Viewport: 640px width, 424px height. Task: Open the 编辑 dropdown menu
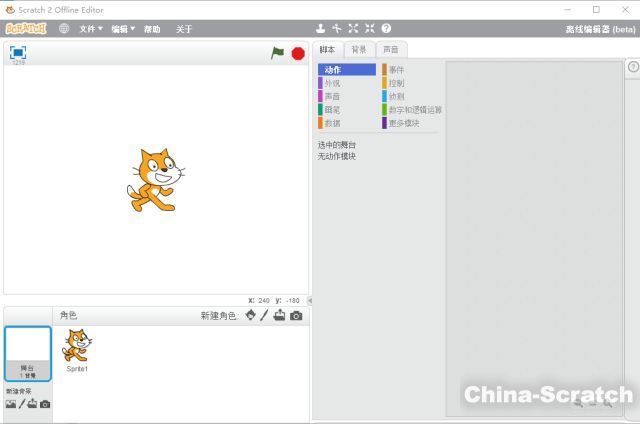pos(122,29)
